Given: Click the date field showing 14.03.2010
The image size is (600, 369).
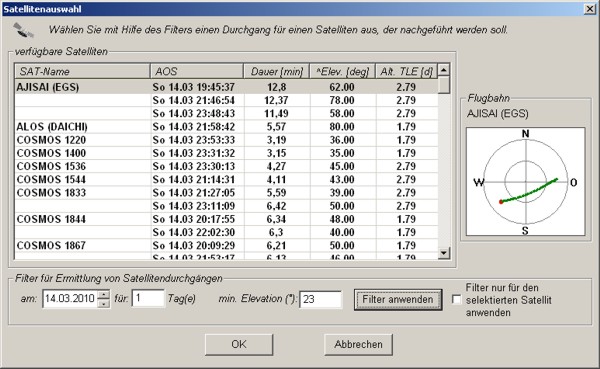Looking at the screenshot, I should click(x=70, y=299).
